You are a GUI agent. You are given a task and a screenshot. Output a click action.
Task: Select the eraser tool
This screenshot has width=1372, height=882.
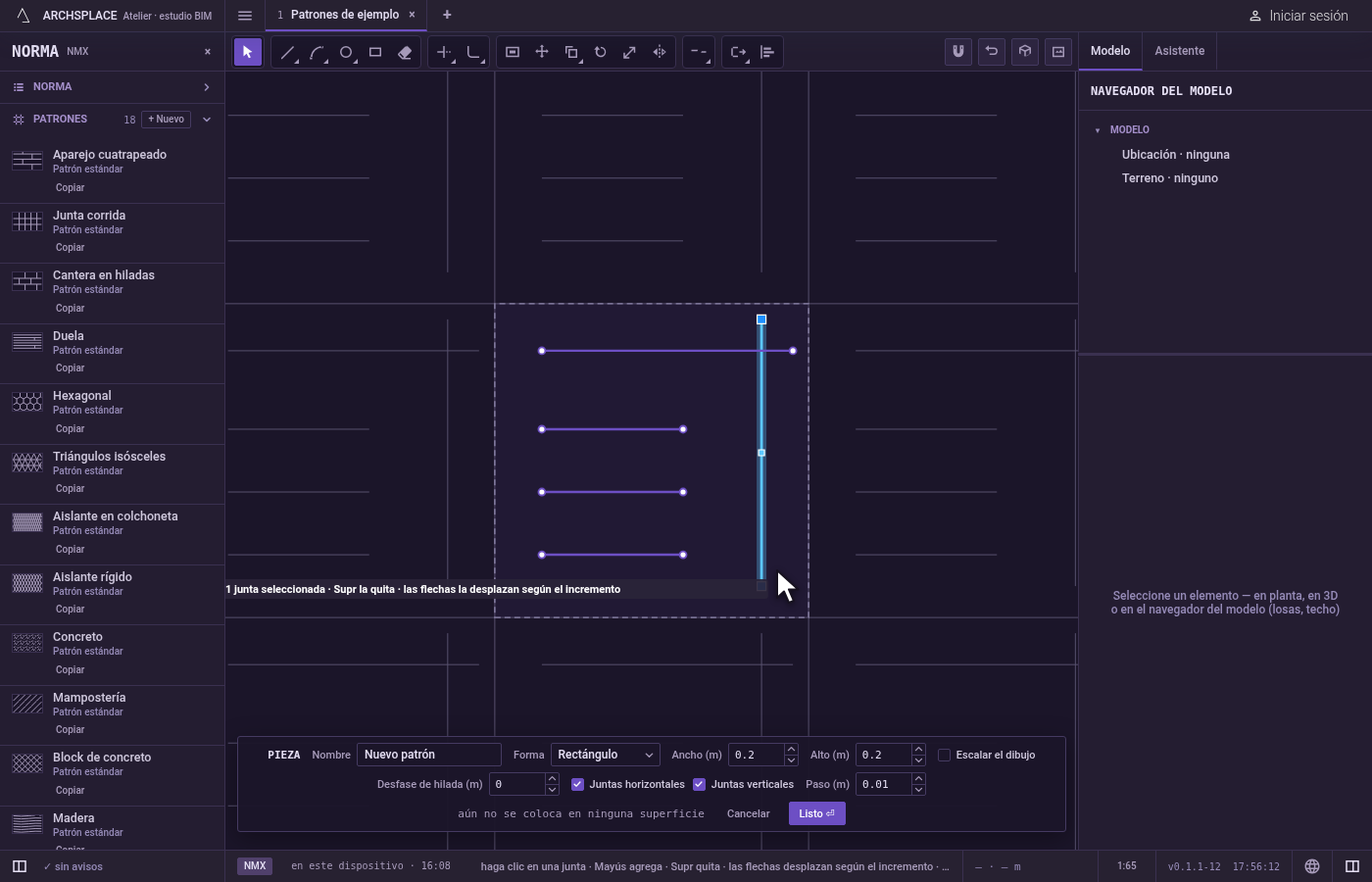[405, 52]
